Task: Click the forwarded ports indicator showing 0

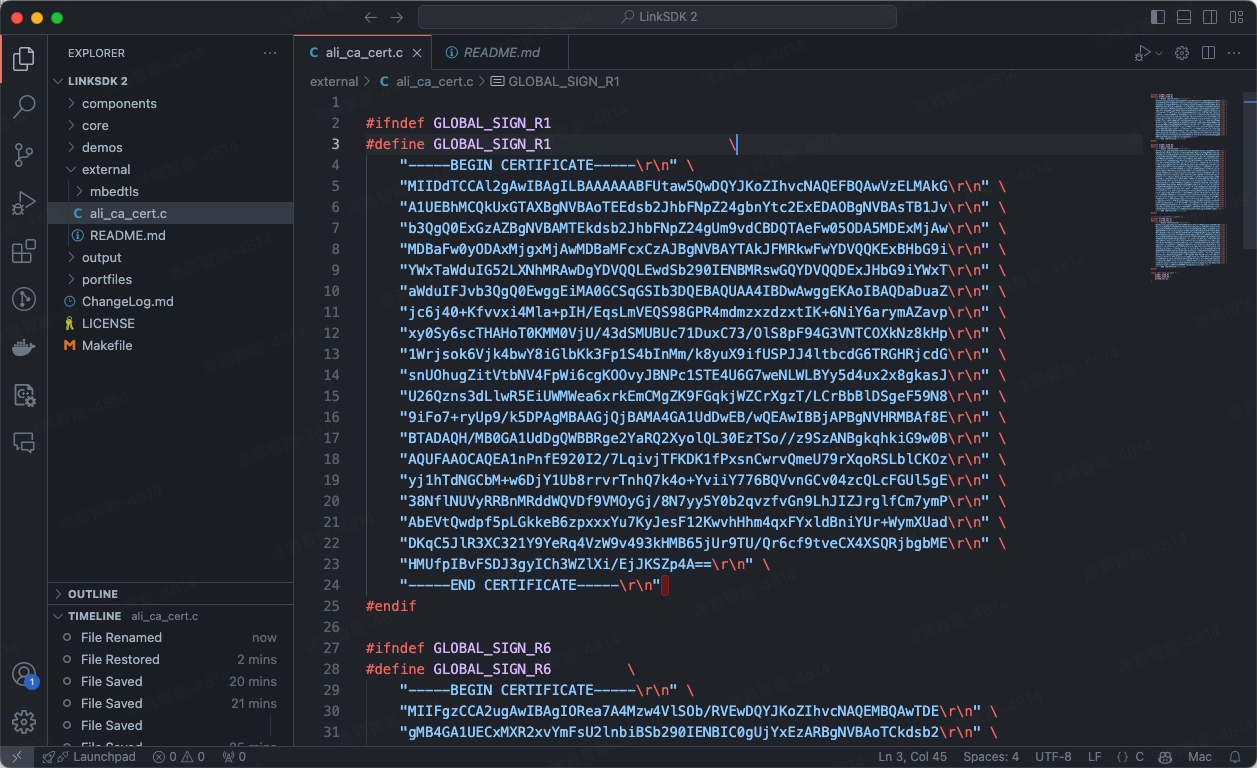Action: pyautogui.click(x=234, y=757)
